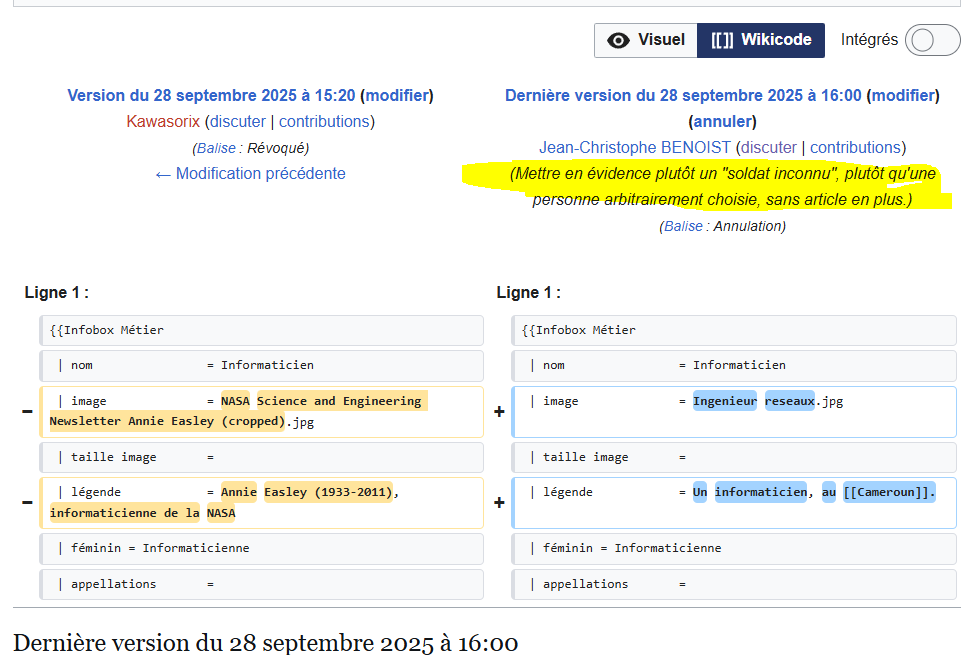Screen dimensions: 968x655
Task: Click the added légende line mentioning Cameroun
Action: coord(733,502)
